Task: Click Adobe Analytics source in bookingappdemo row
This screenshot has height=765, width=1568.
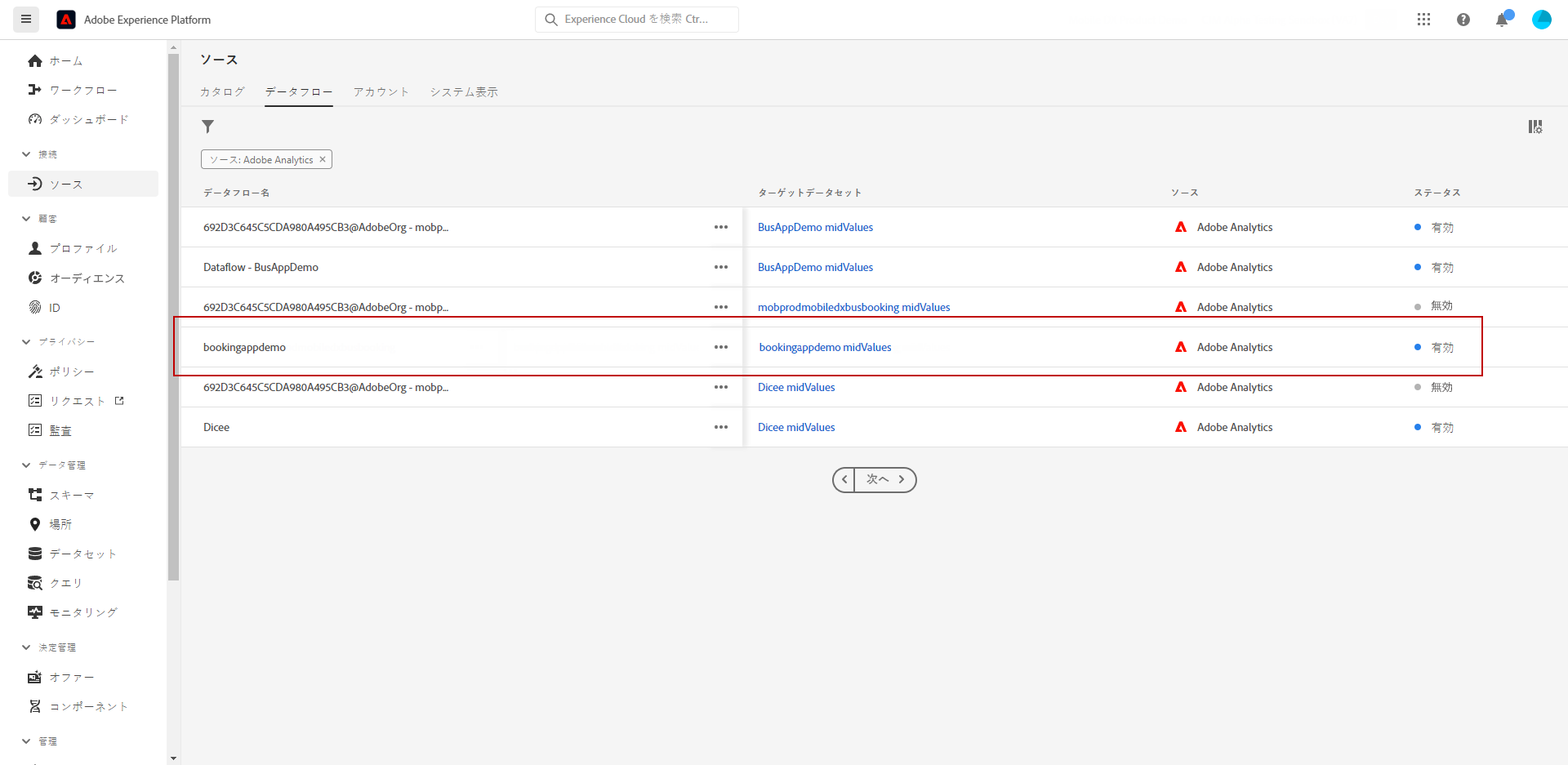Action: pos(1235,347)
